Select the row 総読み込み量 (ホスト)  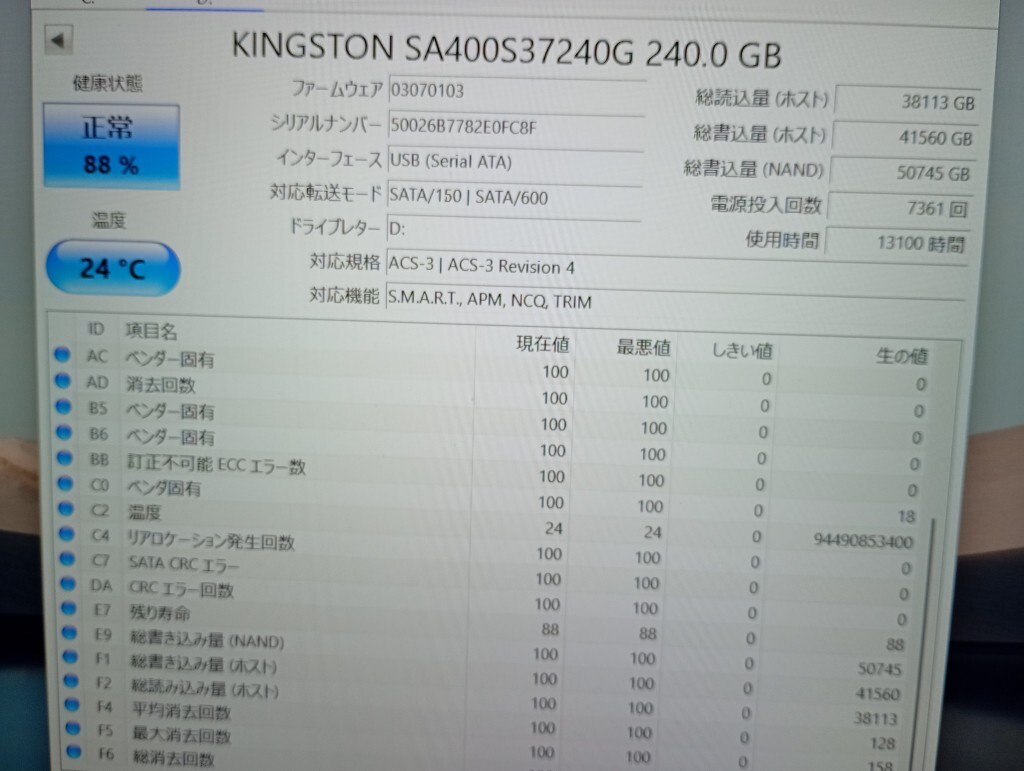pos(205,689)
